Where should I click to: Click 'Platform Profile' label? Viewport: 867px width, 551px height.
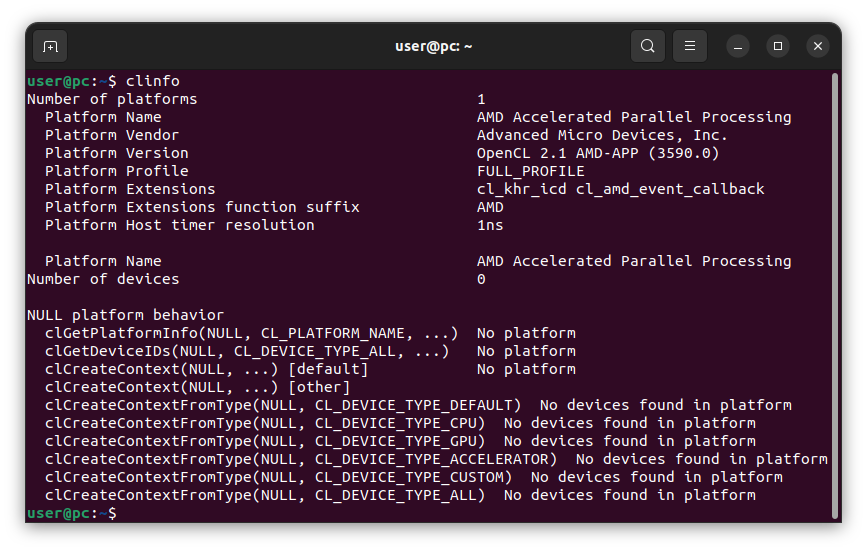pos(117,171)
